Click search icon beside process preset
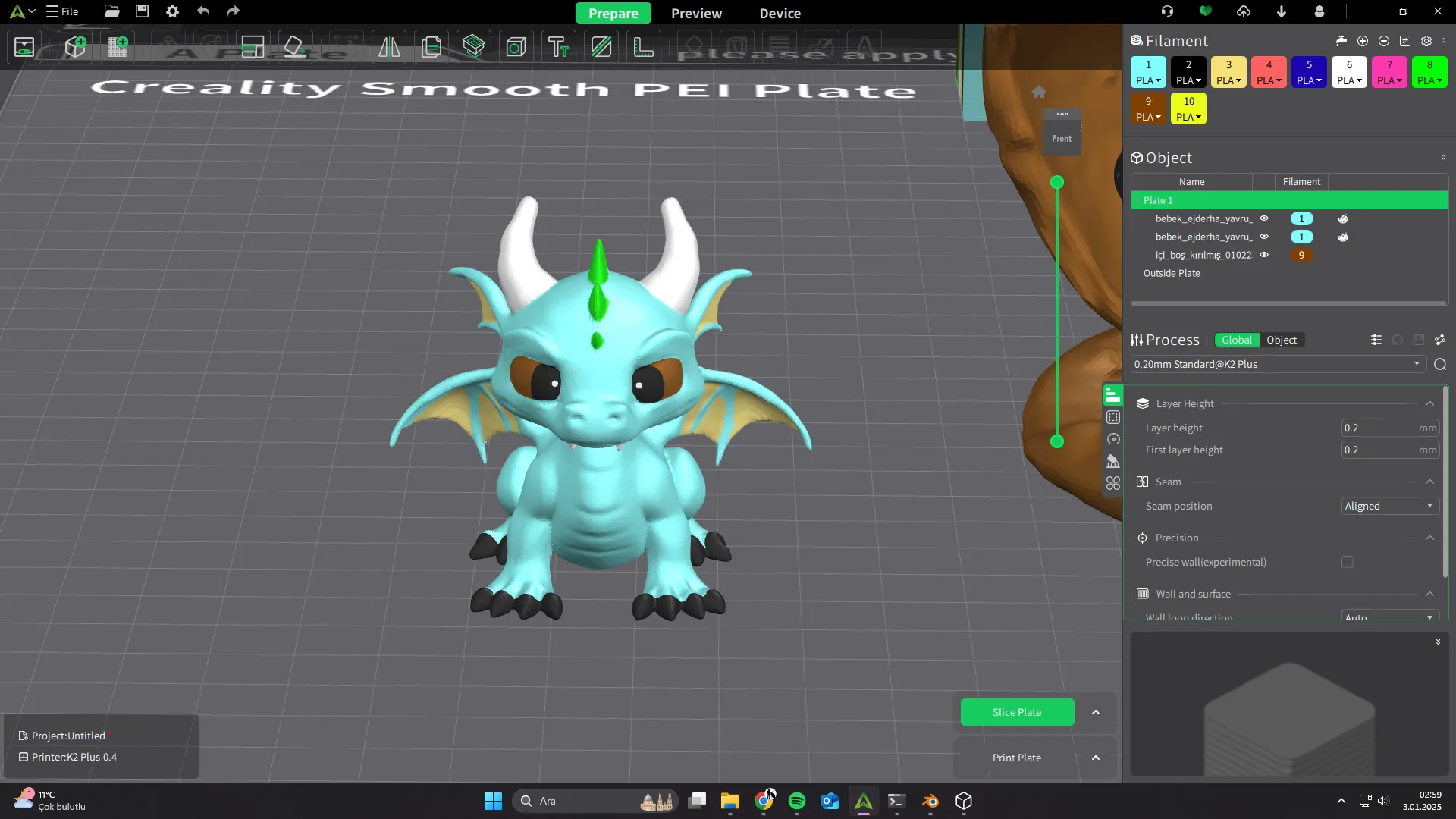The width and height of the screenshot is (1456, 819). tap(1440, 365)
